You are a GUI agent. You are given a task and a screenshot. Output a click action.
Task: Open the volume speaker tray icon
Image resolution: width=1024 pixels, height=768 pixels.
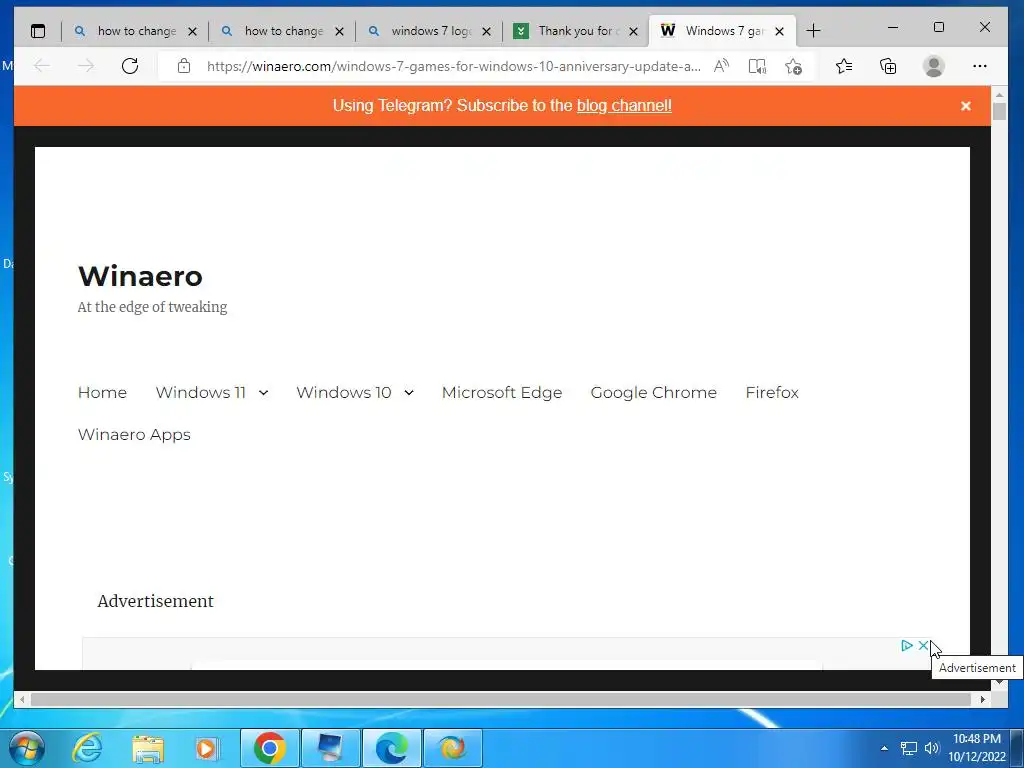[x=931, y=748]
